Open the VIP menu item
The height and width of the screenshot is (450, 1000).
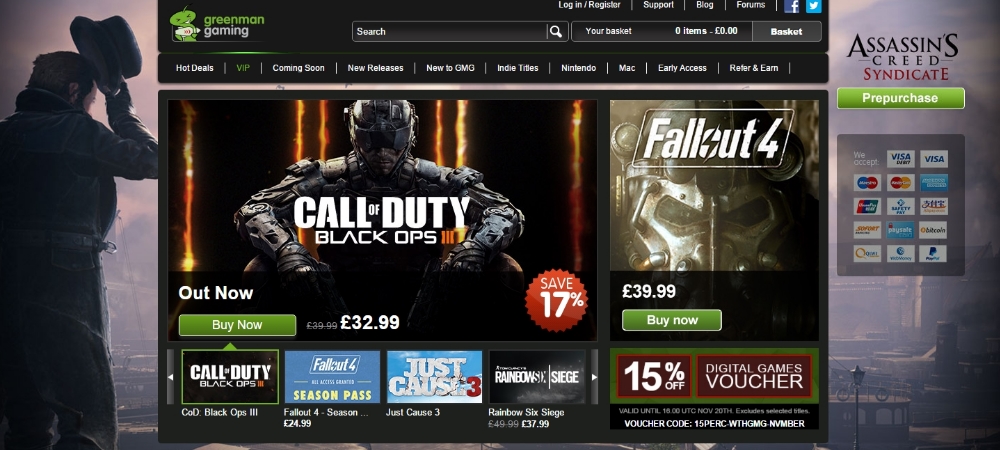coord(243,68)
